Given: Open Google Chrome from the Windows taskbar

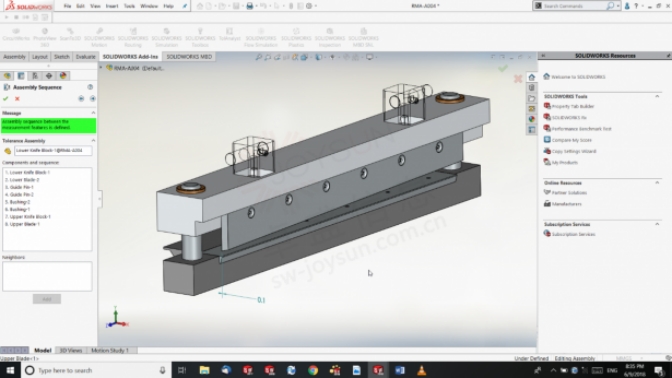Looking at the screenshot, I should pos(313,370).
